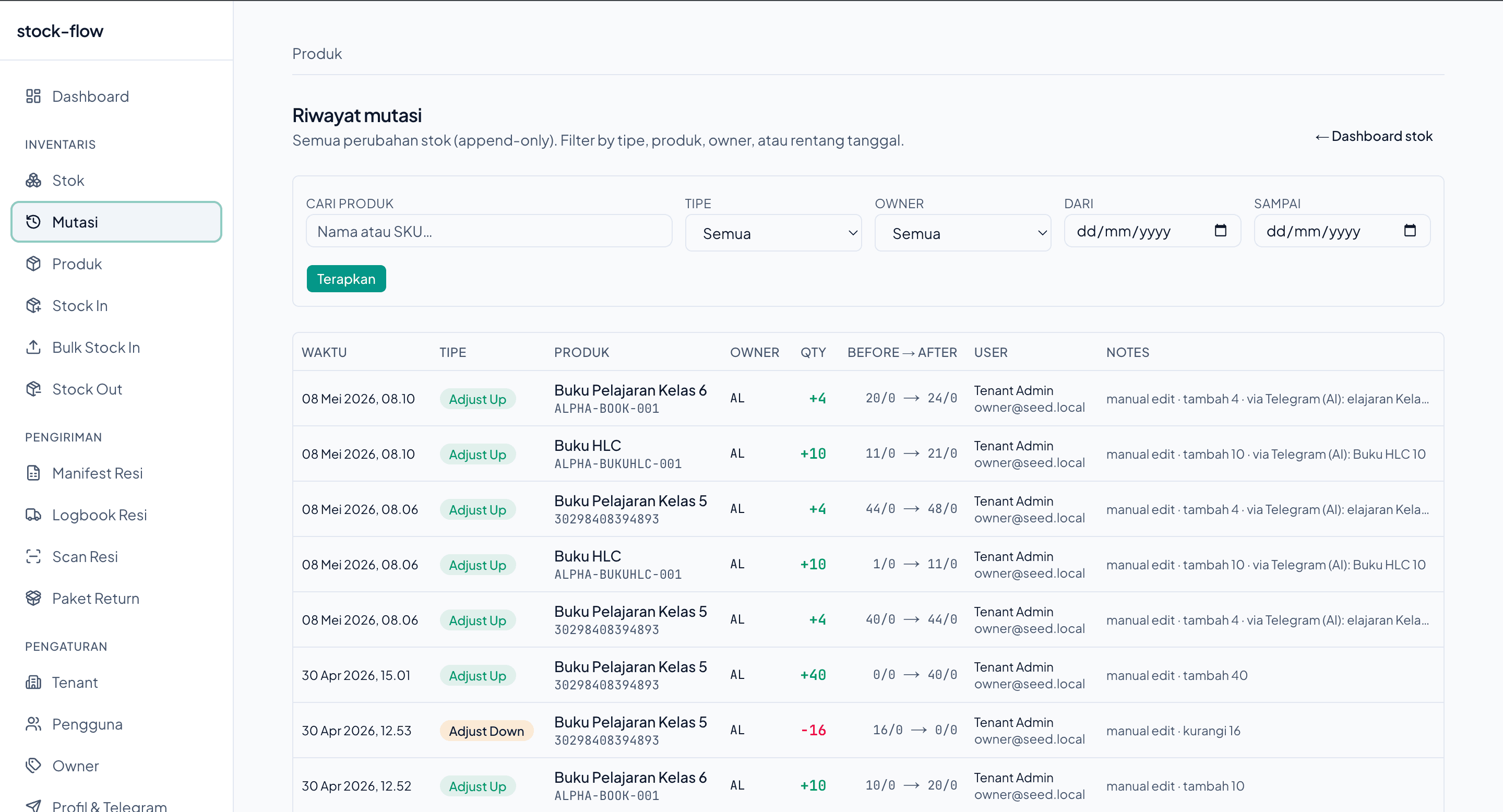The height and width of the screenshot is (812, 1503).
Task: Open Paket Return
Action: pos(116,599)
